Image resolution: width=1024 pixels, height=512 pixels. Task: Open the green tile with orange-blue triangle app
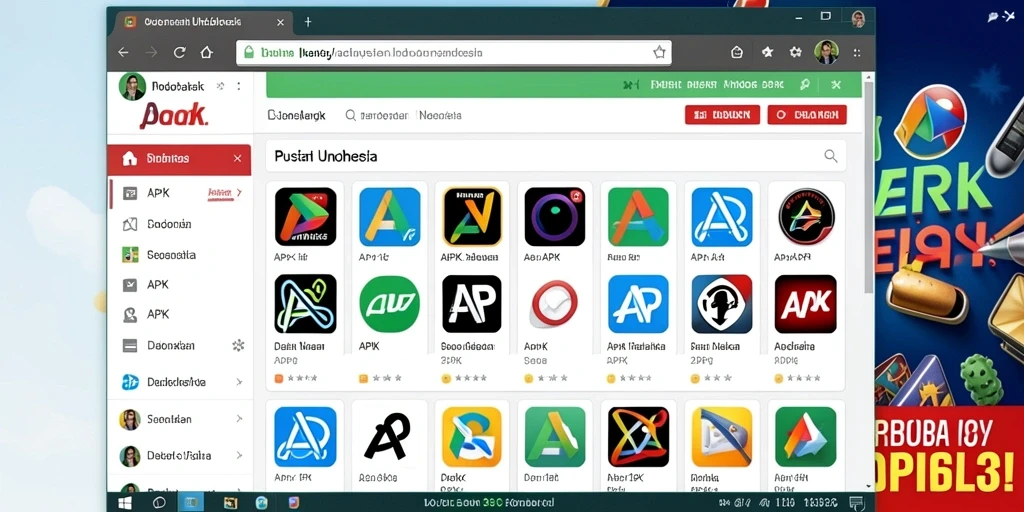coord(805,436)
